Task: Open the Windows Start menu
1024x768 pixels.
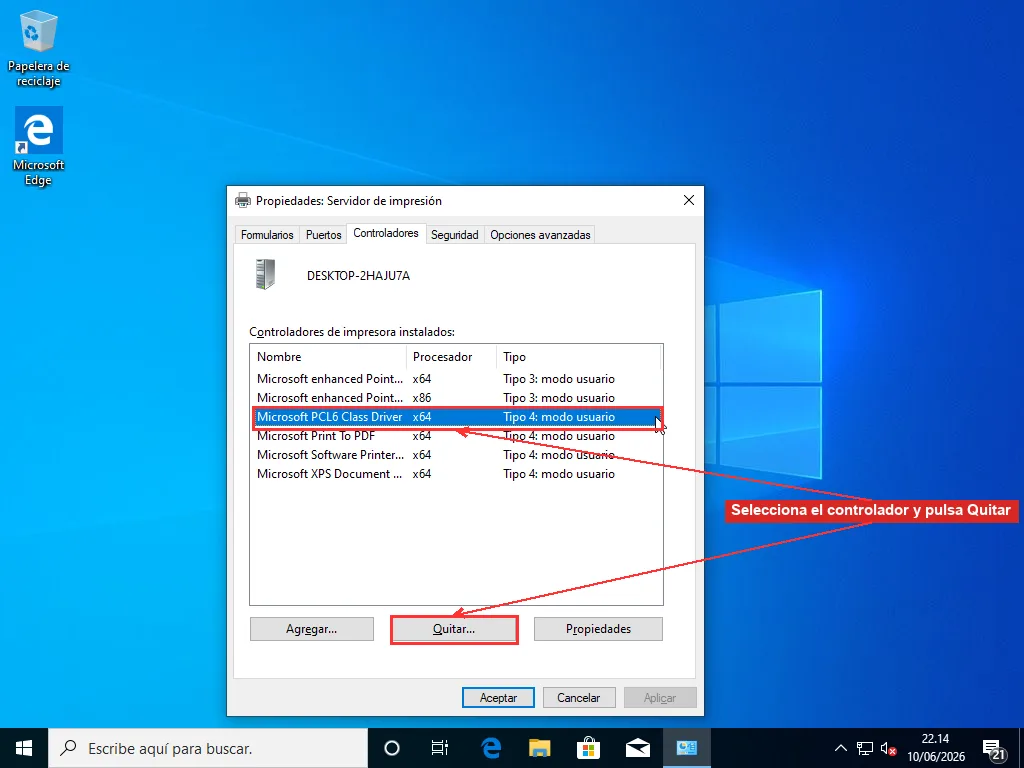Action: (x=24, y=748)
